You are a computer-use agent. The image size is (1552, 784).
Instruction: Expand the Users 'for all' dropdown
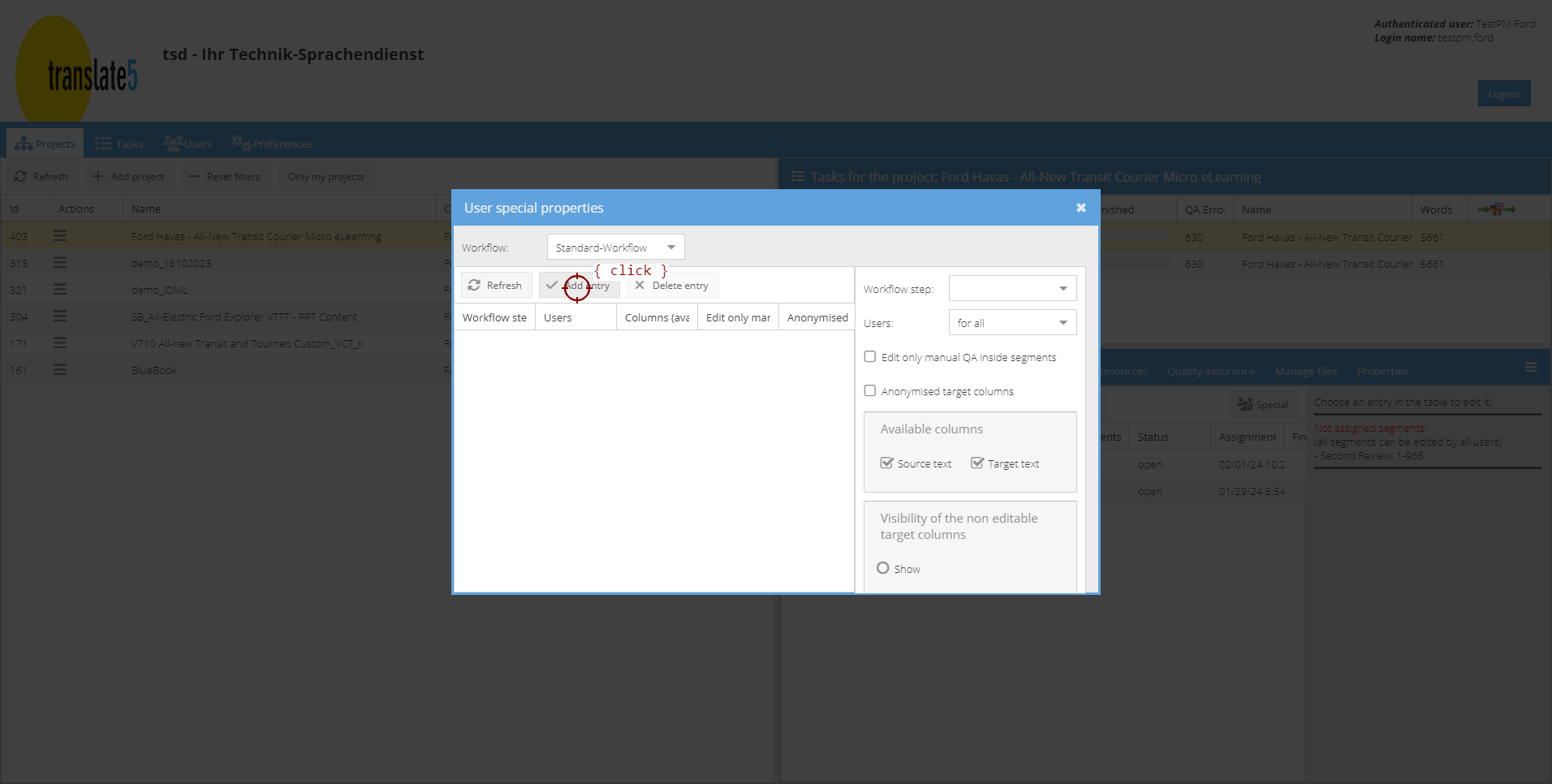pyautogui.click(x=1063, y=323)
